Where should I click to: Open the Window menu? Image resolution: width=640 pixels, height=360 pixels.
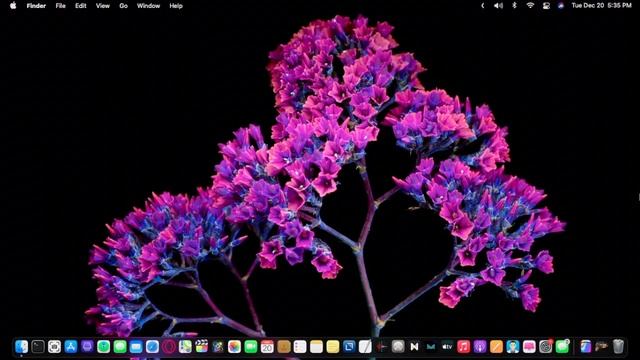[x=148, y=6]
